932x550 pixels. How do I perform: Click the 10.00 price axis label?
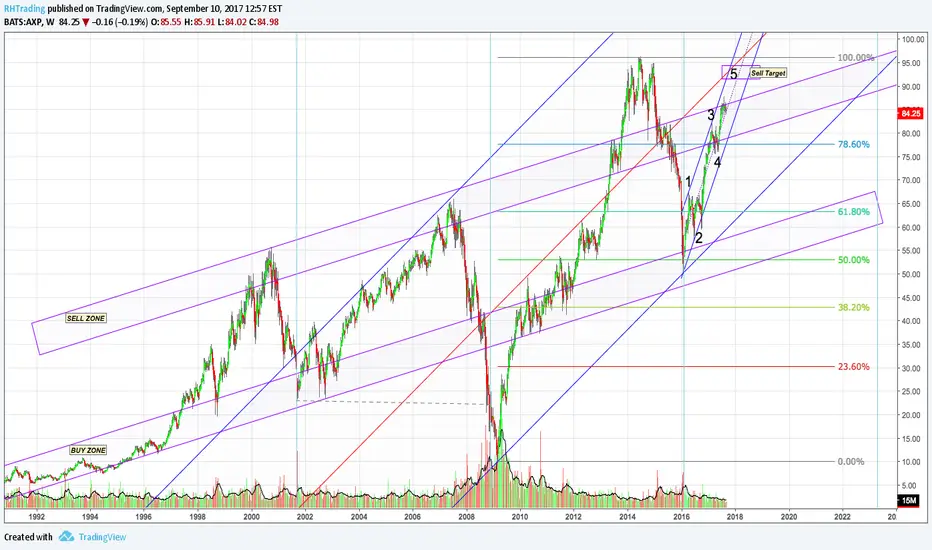(913, 462)
